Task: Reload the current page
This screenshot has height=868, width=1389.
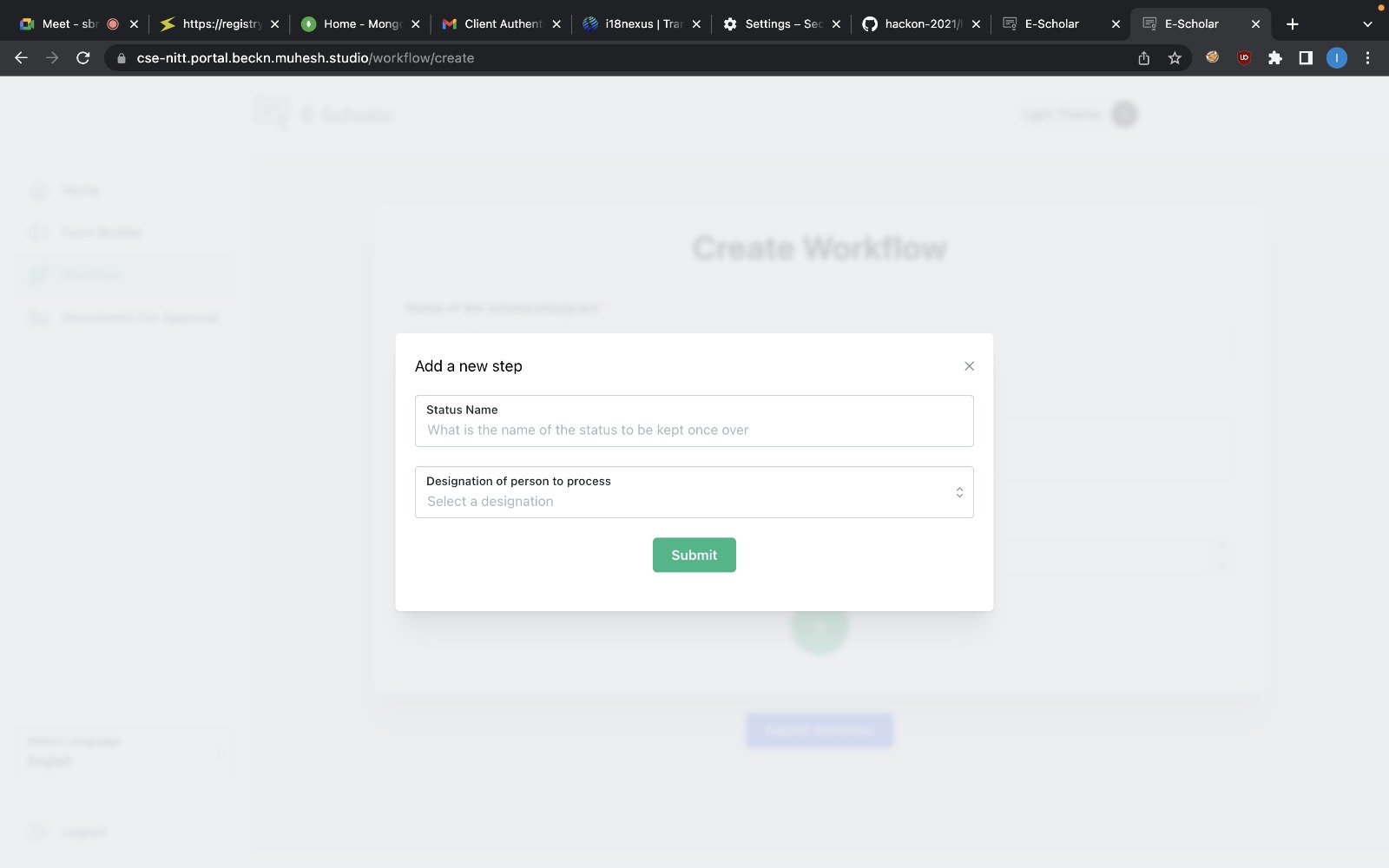Action: (83, 58)
